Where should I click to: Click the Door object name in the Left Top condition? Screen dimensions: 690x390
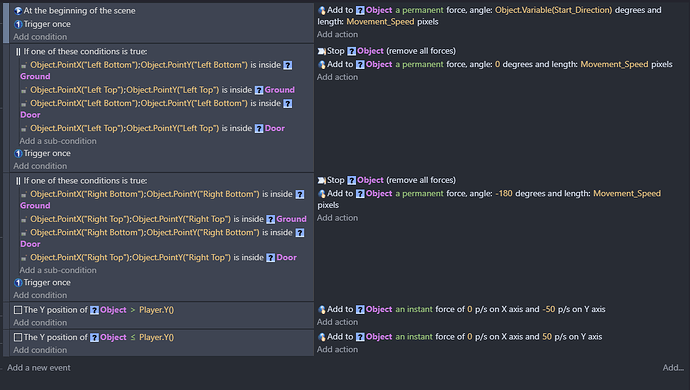(275, 129)
